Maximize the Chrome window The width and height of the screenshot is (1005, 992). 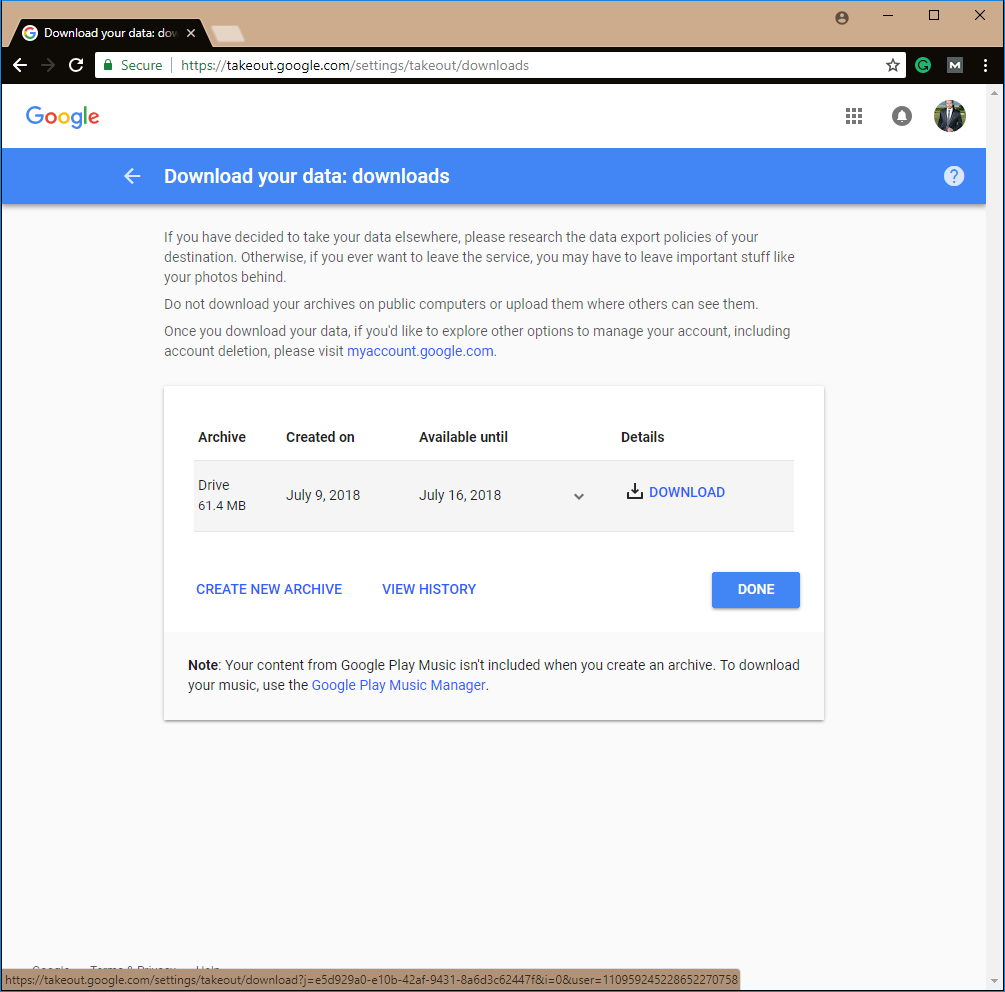pos(934,15)
